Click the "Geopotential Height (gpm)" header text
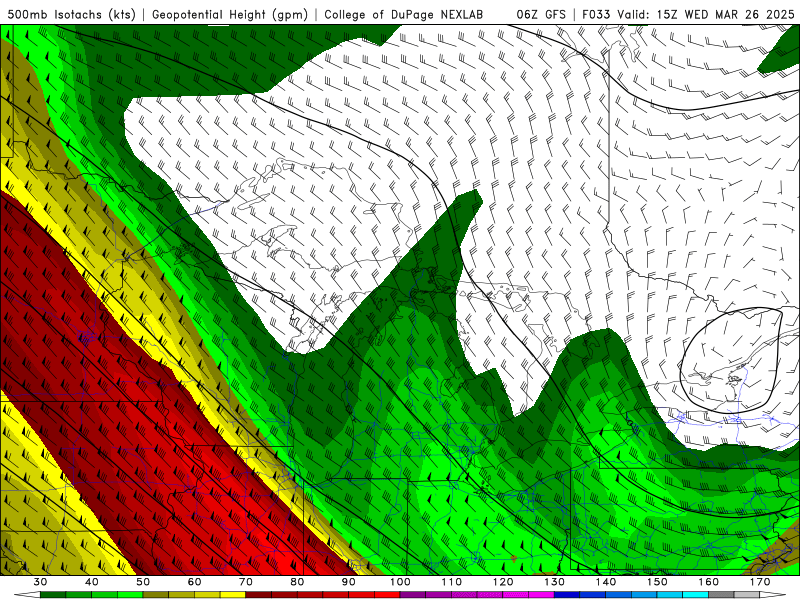Image resolution: width=800 pixels, height=600 pixels. click(x=230, y=14)
